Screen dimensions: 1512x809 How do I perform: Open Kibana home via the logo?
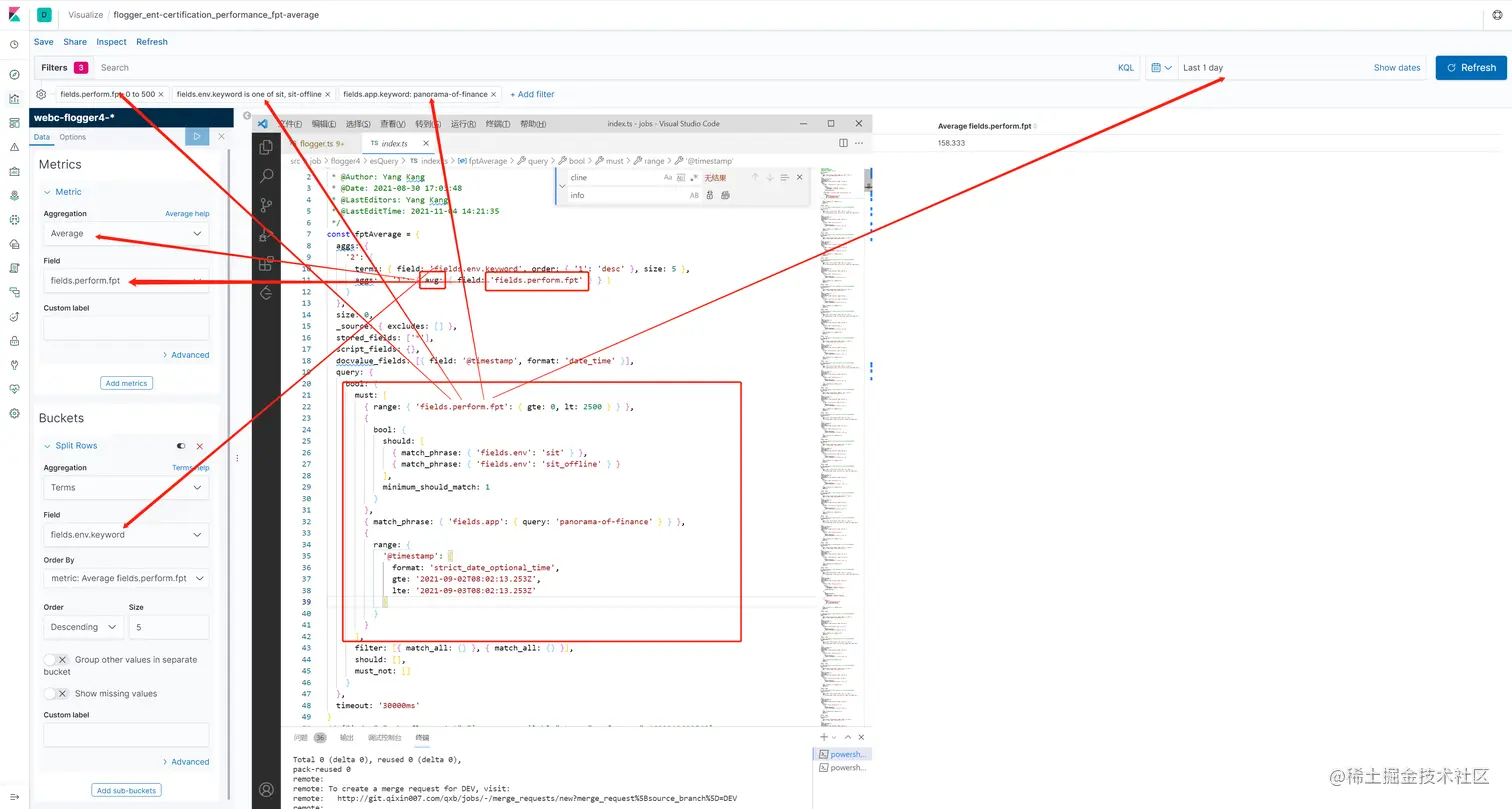pyautogui.click(x=15, y=15)
